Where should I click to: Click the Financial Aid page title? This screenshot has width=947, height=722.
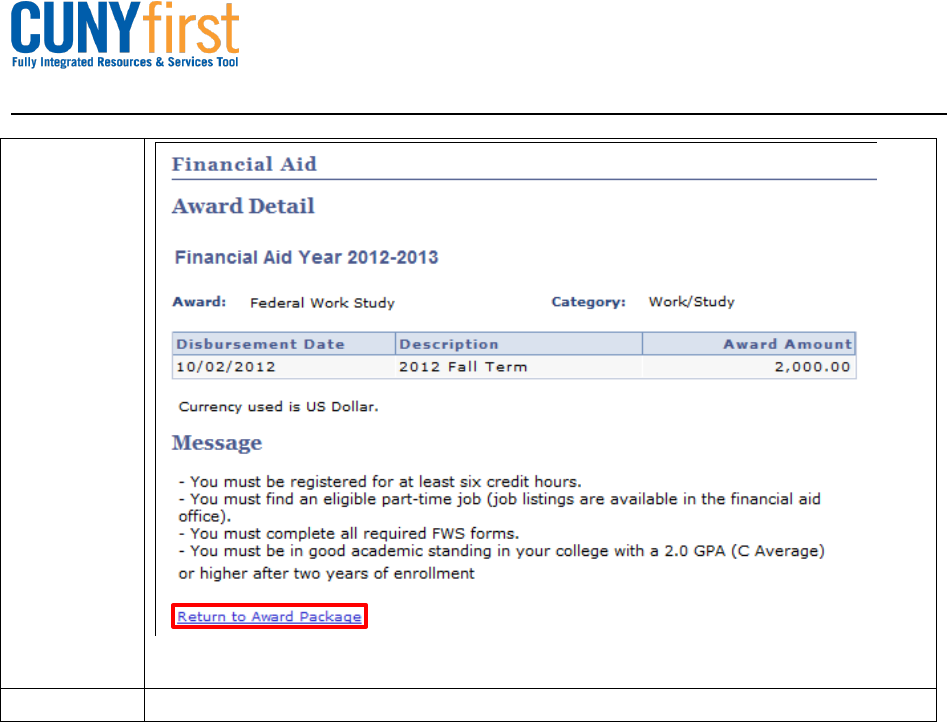[x=244, y=164]
